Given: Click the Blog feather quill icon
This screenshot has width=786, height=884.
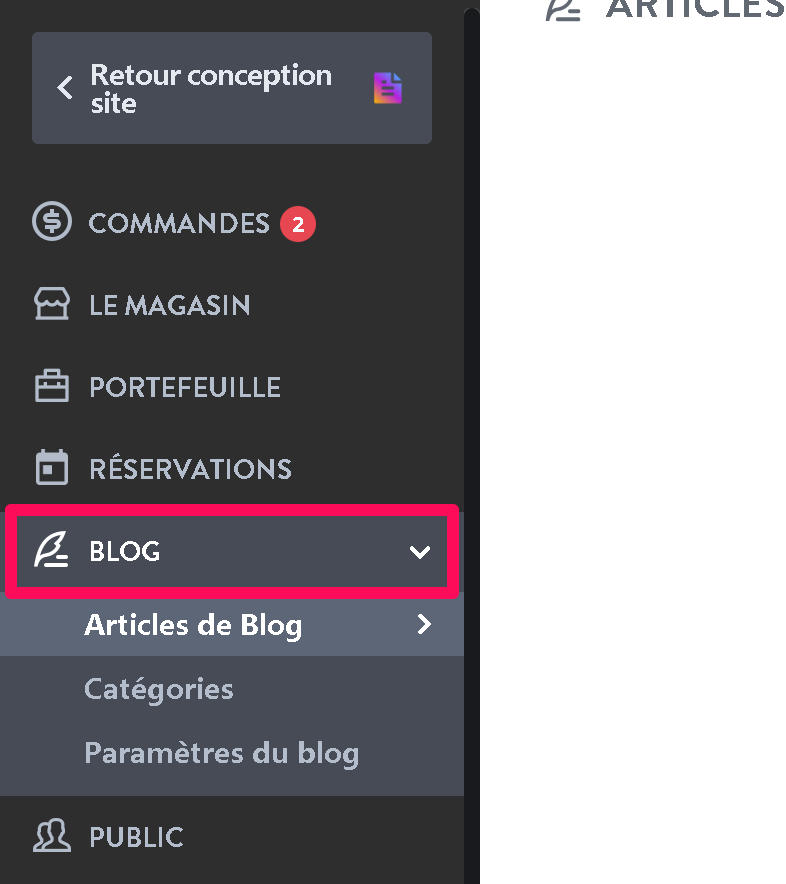Looking at the screenshot, I should pyautogui.click(x=51, y=549).
